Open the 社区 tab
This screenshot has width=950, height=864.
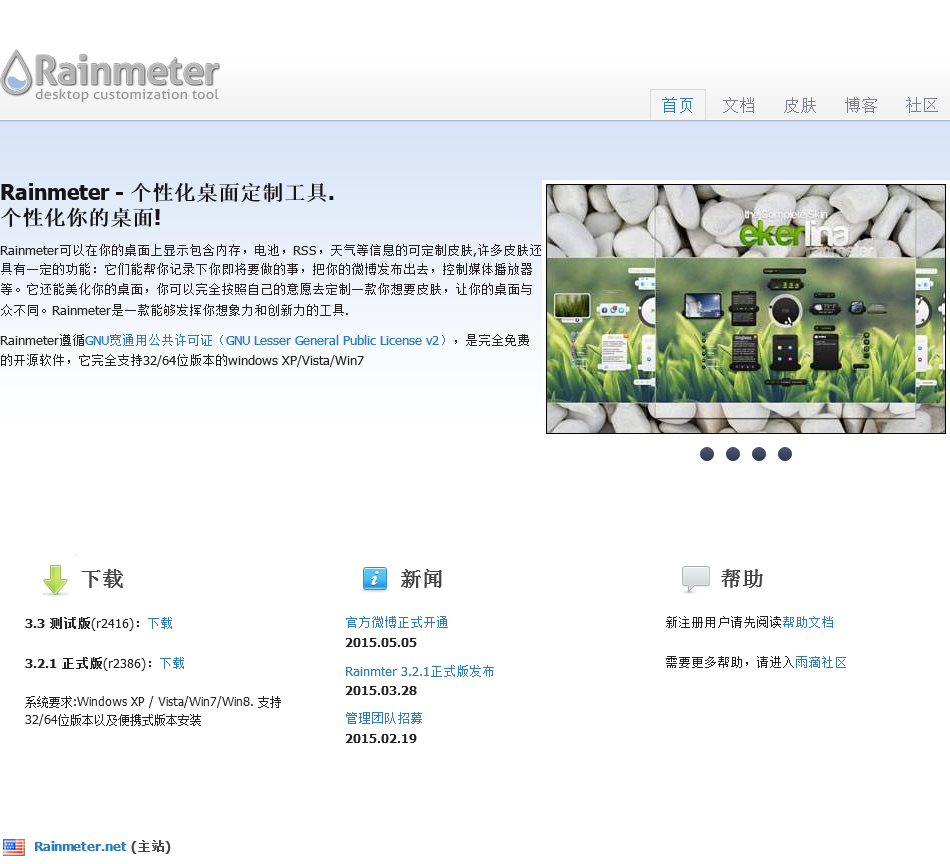(922, 105)
